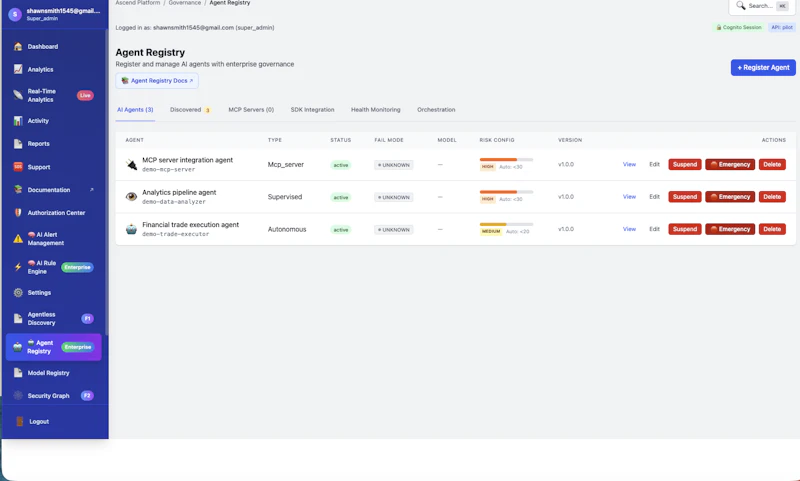Click the Analytics chart icon

point(18,69)
